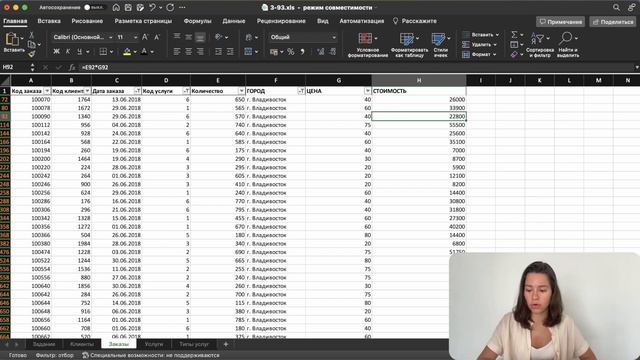Open the Общий number format dropdown
Image resolution: width=640 pixels, height=360 pixels.
[333, 37]
